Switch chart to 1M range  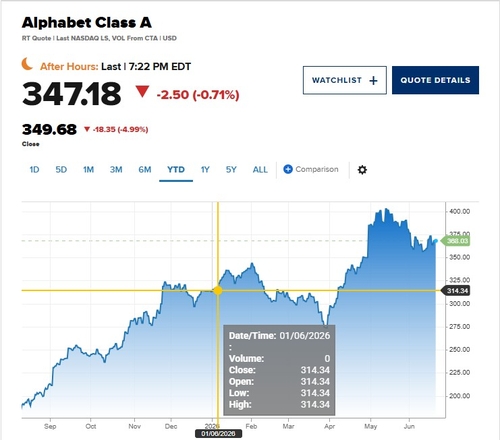88,170
